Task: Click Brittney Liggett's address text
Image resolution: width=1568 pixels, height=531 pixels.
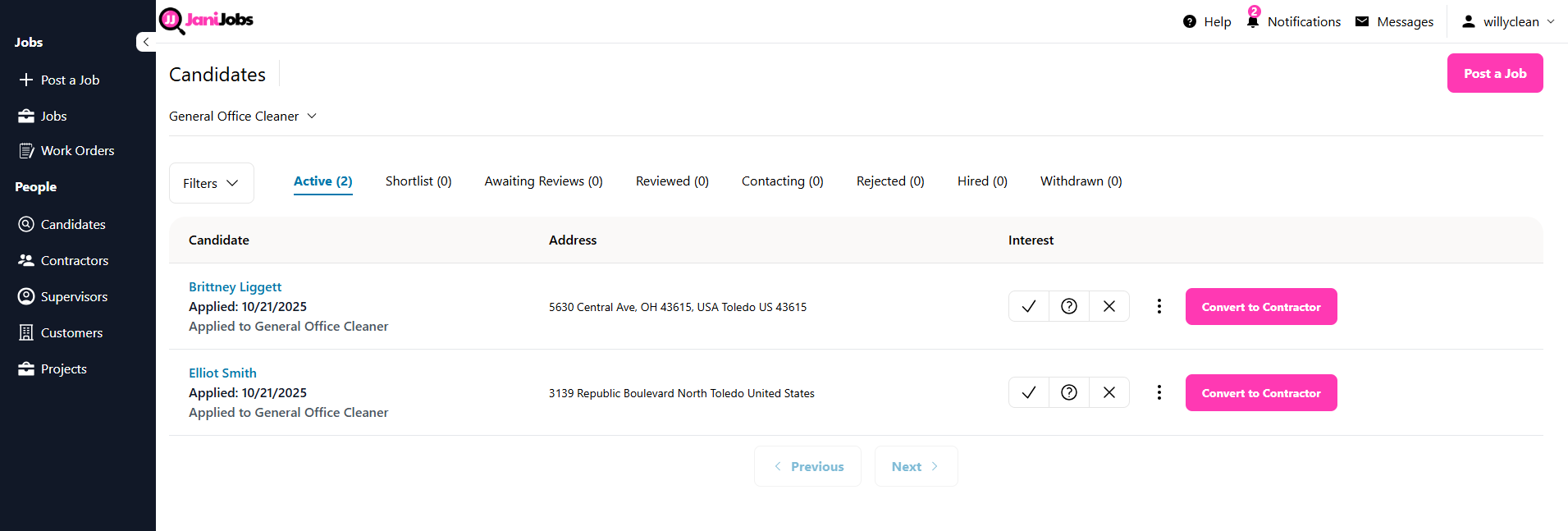Action: pos(678,307)
